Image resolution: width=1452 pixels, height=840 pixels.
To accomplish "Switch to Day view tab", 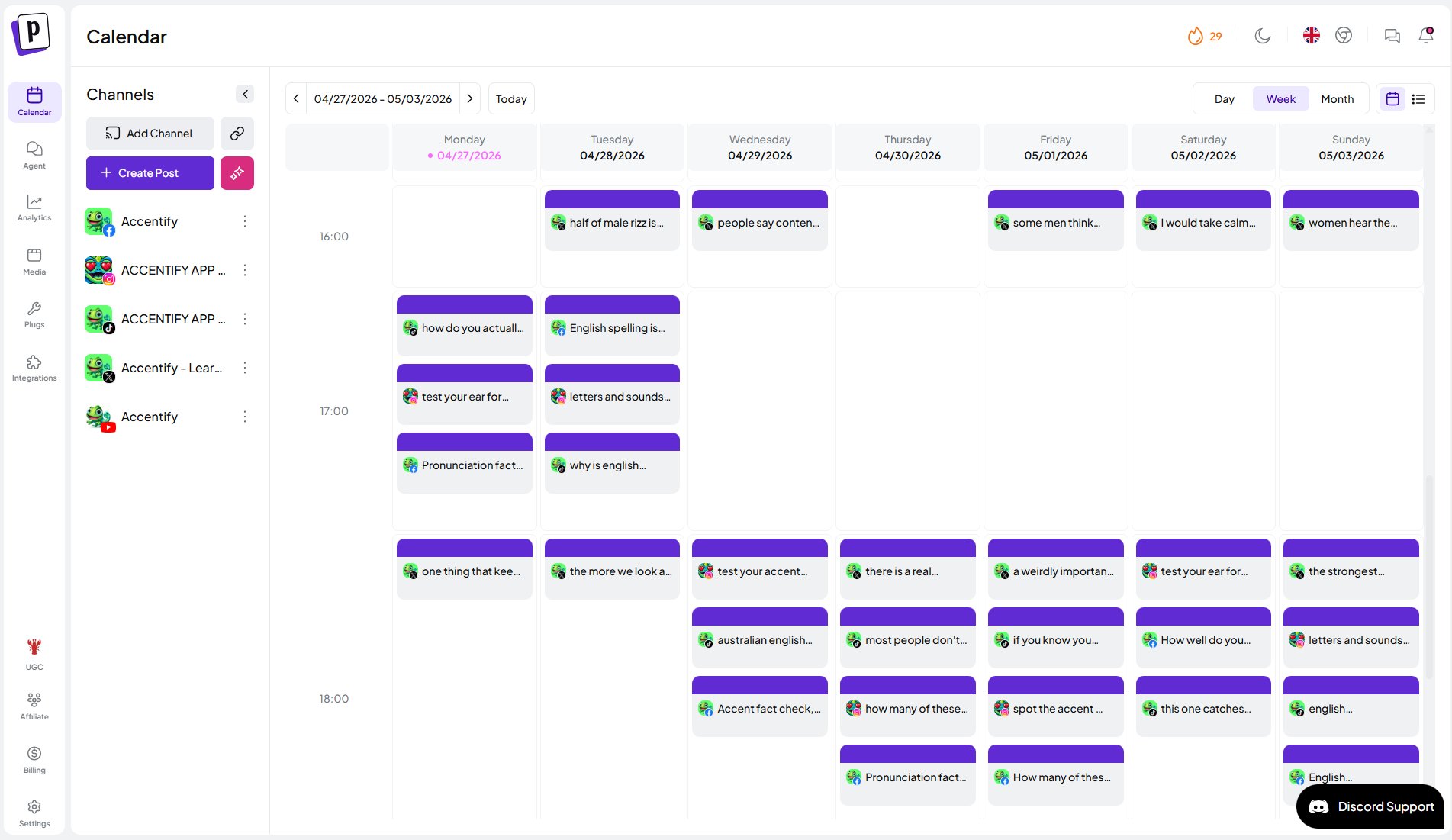I will [1224, 99].
